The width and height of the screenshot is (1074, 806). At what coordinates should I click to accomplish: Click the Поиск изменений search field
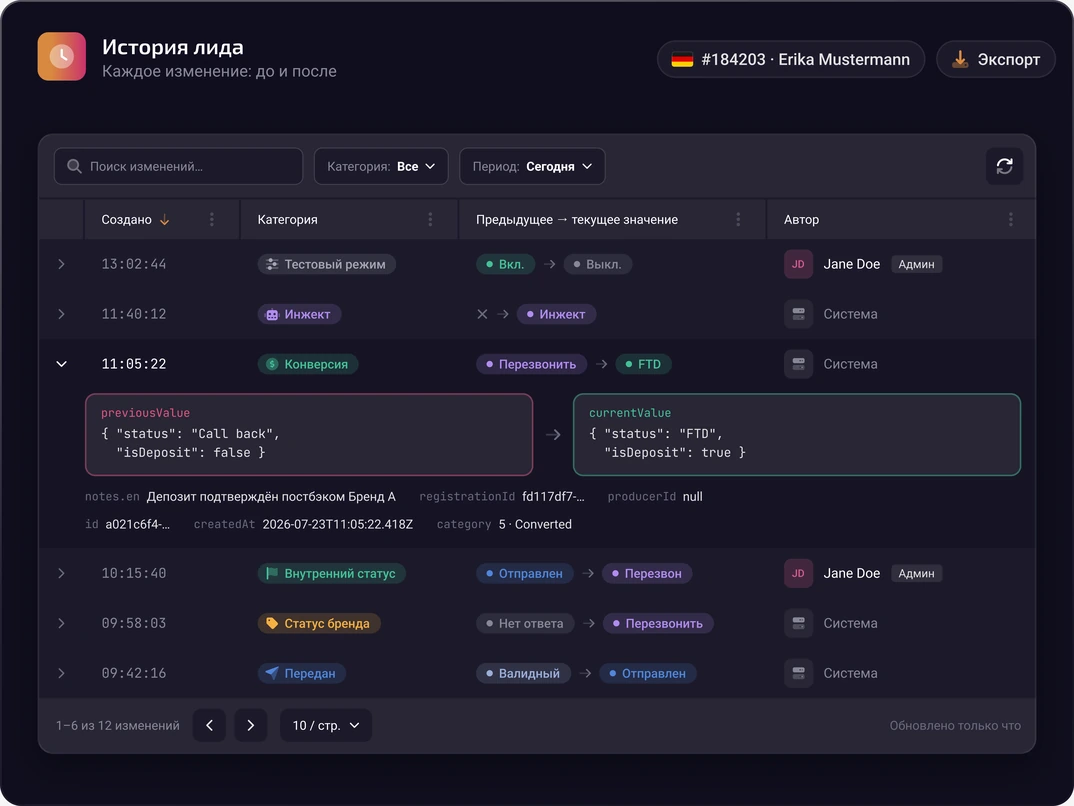[x=178, y=166]
